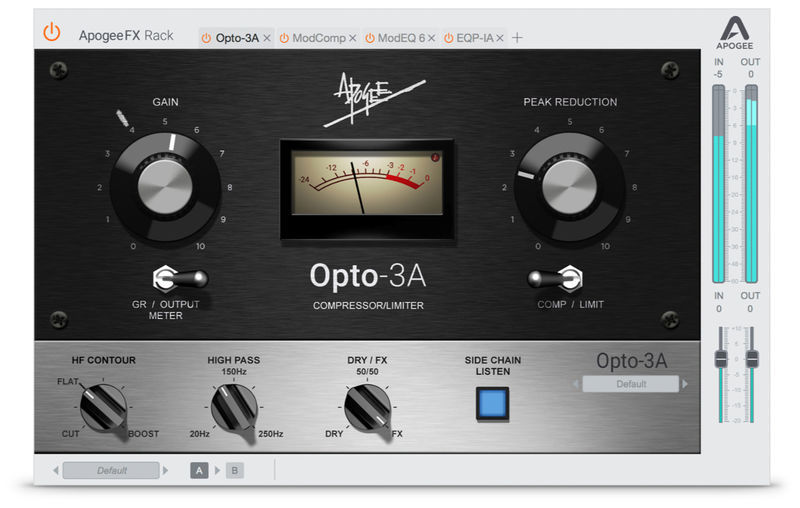Bypass ModEQ 6 using its tab power icon
Viewport: 800px width, 508px height.
[370, 38]
